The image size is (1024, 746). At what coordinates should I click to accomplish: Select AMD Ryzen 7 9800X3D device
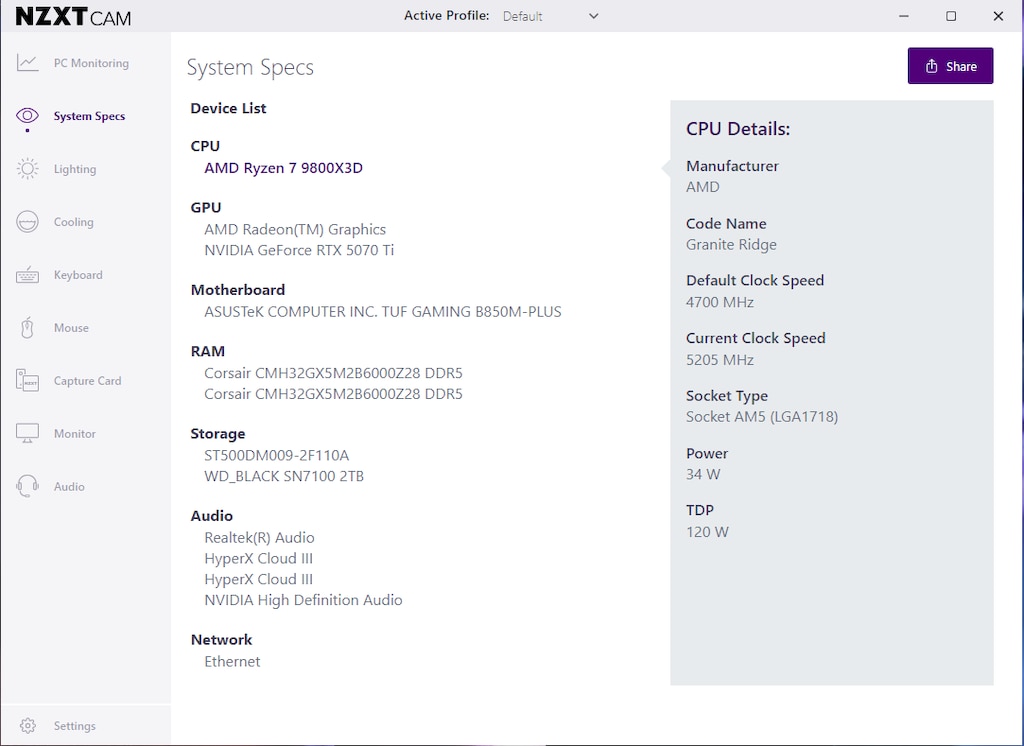pos(283,168)
